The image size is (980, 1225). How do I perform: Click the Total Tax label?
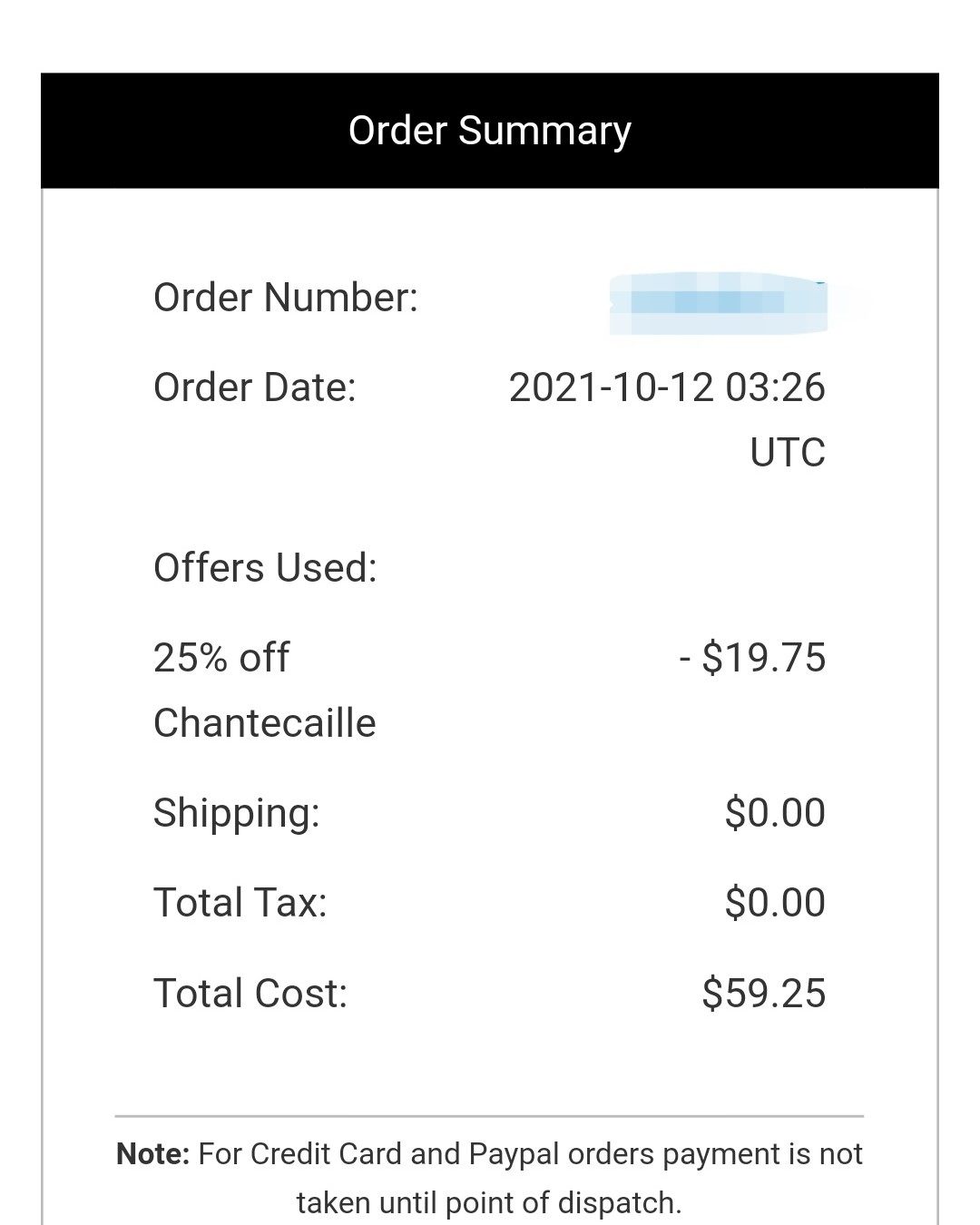[240, 903]
